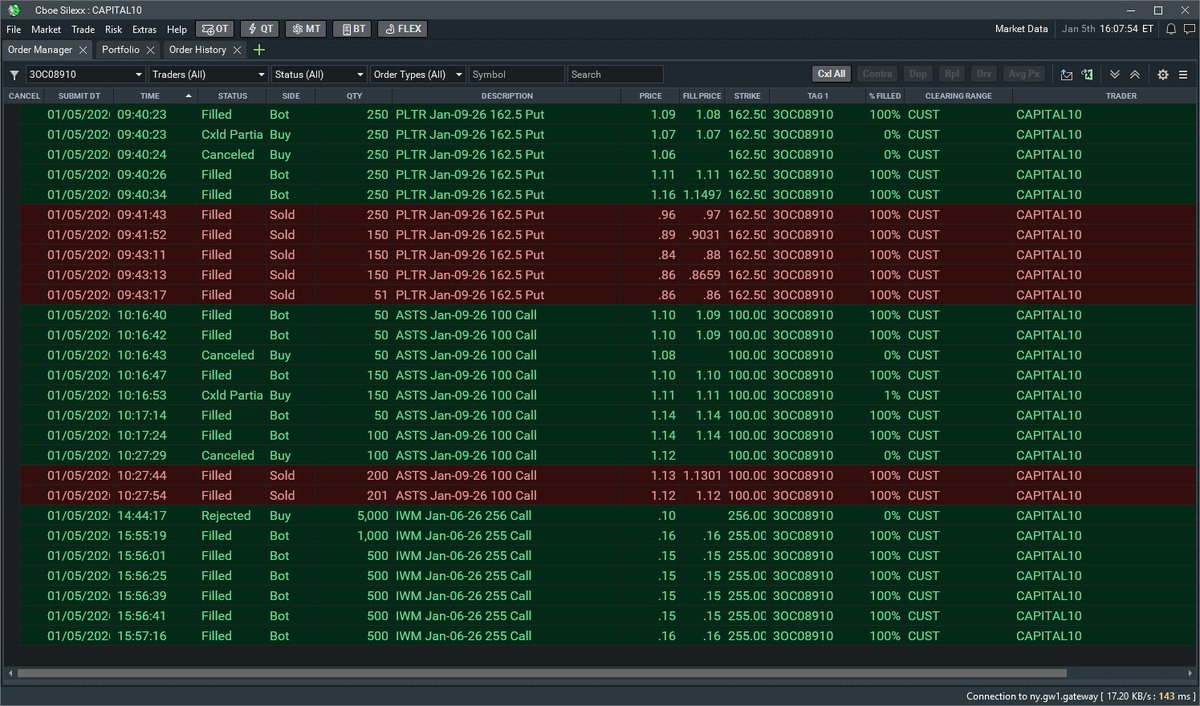Click the 10:16:53 Cxld Partial status cell
Viewport: 1200px width, 706px height.
click(x=232, y=395)
